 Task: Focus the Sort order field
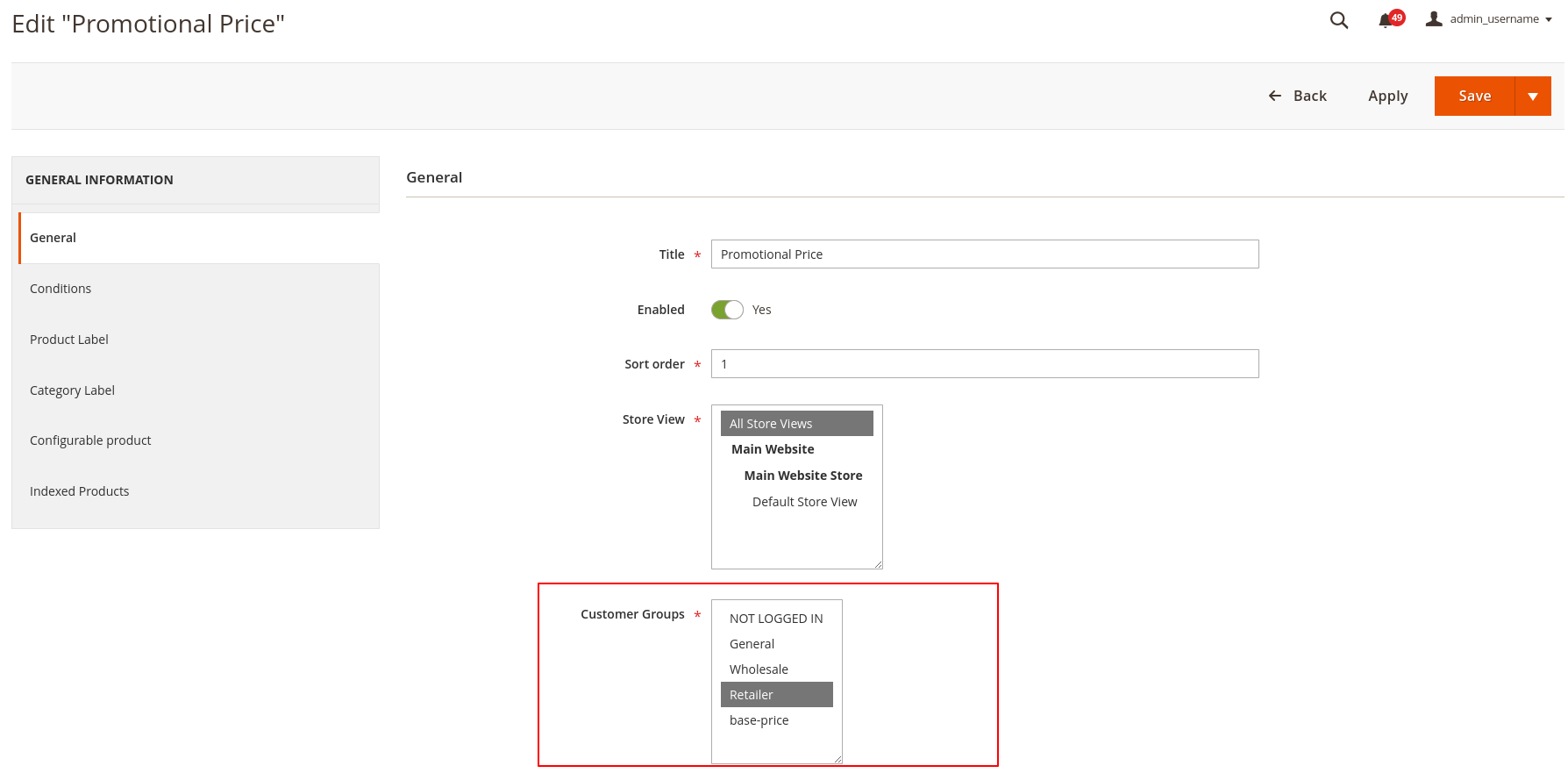[x=984, y=364]
